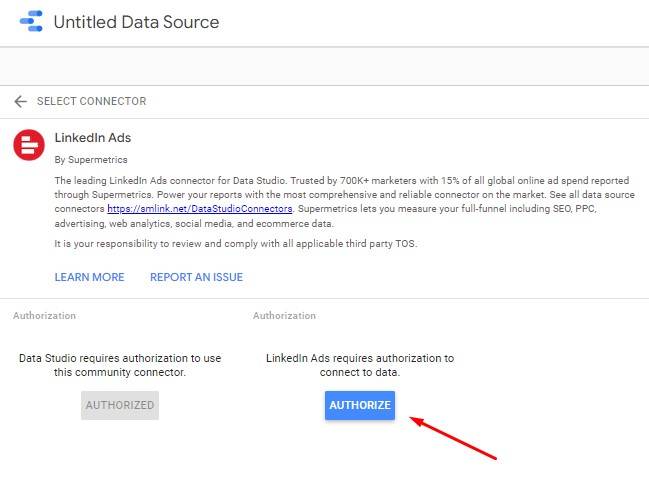The height and width of the screenshot is (490, 649).
Task: Go back using the Select Connector arrow
Action: pos(20,101)
